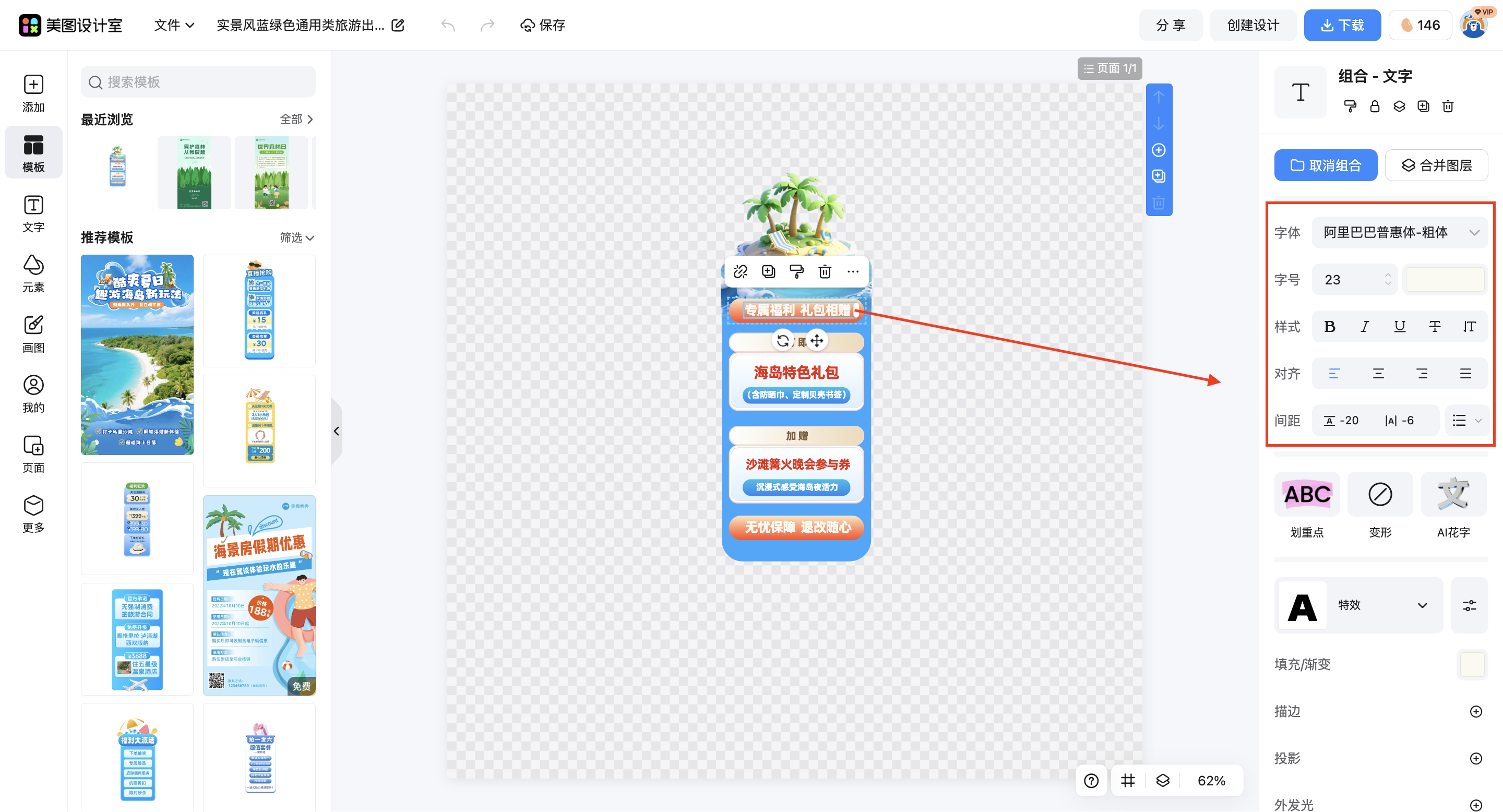This screenshot has height=812, width=1503.
Task: Click the 填充/渐变 color swatch
Action: pyautogui.click(x=1472, y=664)
